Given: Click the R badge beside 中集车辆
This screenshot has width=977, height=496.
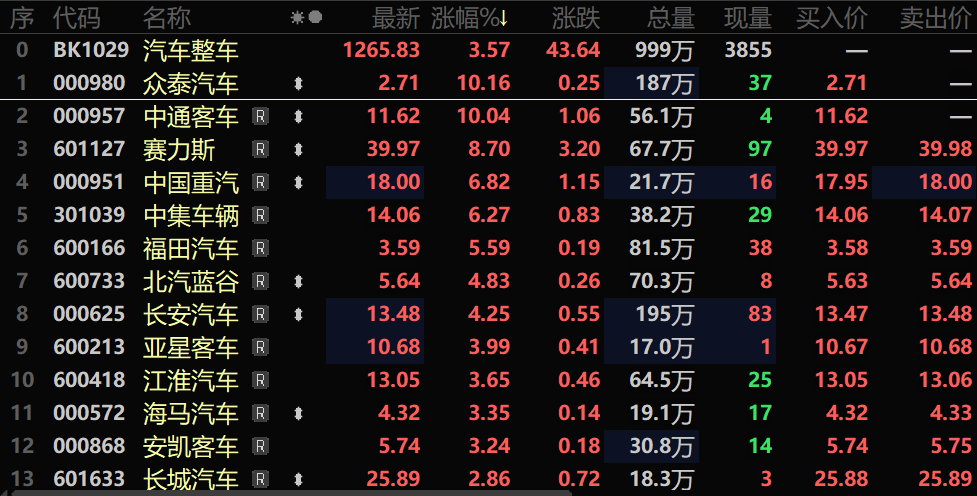Looking at the screenshot, I should [260, 215].
